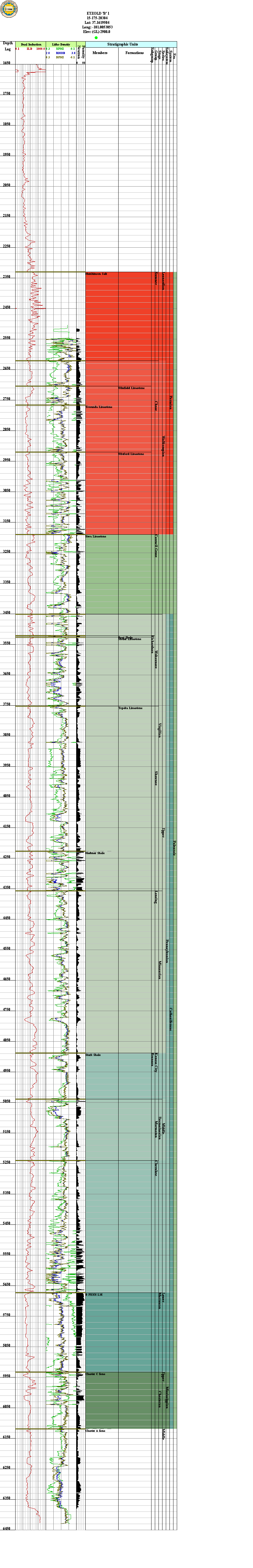Click the DPHI curve label
Viewport: 253px width, 1568px height.
coord(60,57)
